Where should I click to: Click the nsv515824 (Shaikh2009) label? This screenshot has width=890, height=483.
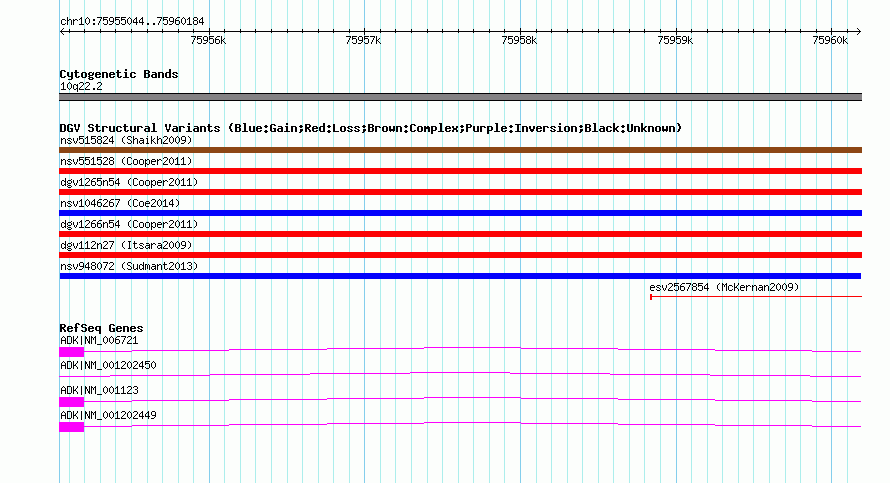[126, 140]
